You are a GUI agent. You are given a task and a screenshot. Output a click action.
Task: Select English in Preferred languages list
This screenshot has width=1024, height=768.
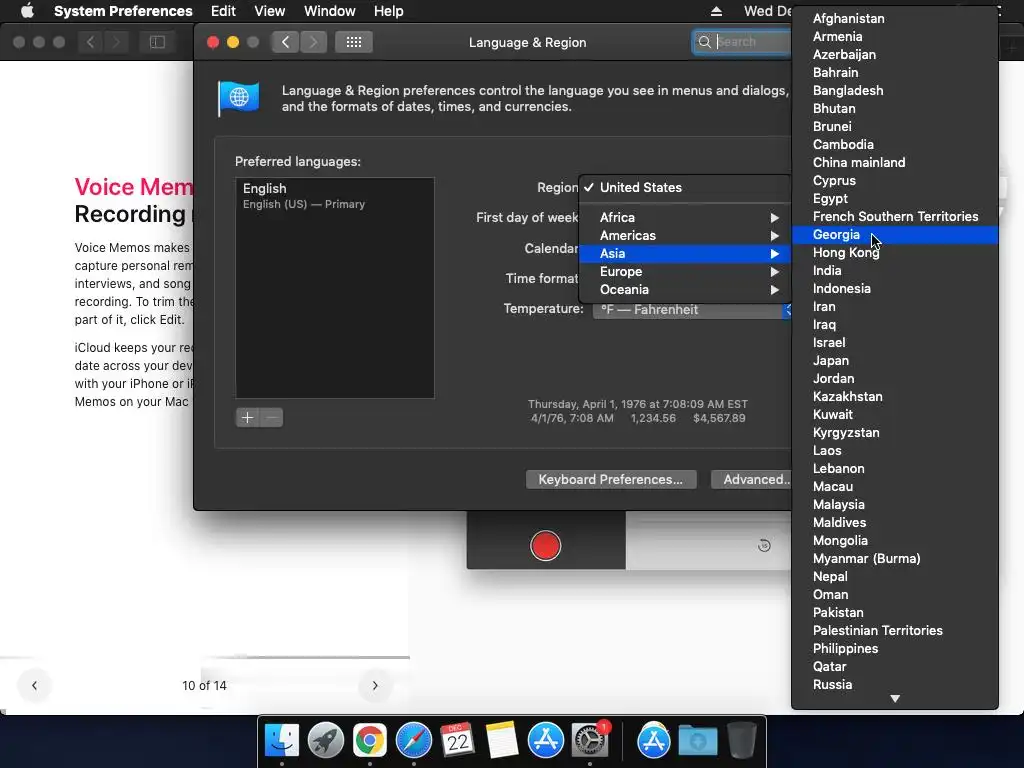(x=335, y=196)
